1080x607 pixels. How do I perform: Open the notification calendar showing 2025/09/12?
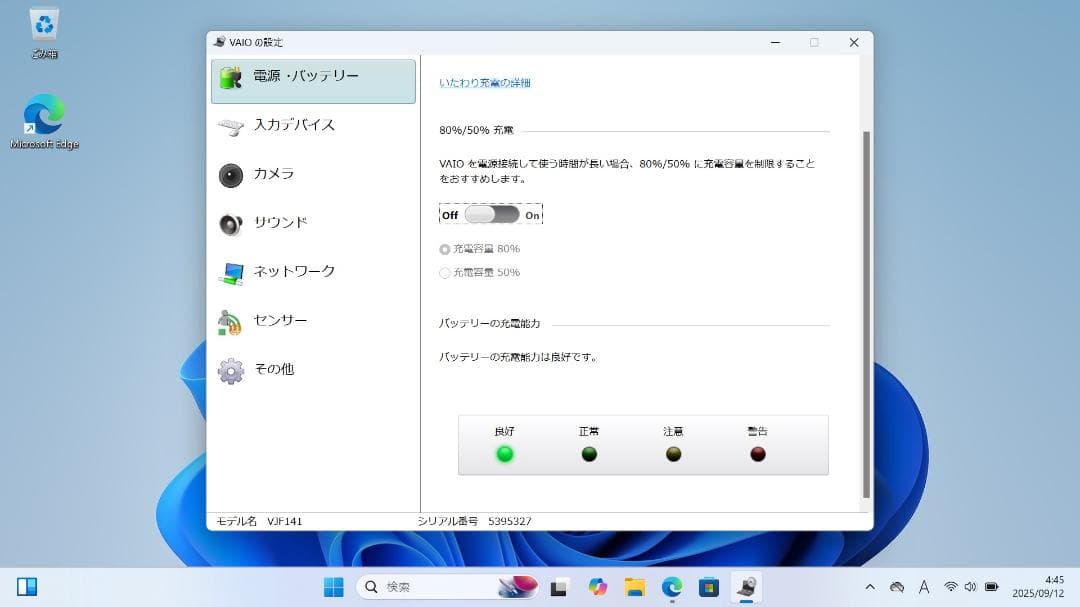pyautogui.click(x=1037, y=588)
